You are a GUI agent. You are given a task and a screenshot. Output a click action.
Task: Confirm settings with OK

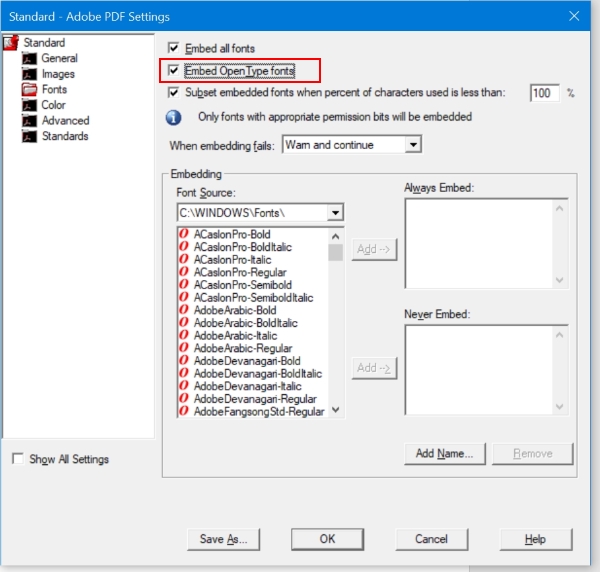(x=328, y=539)
